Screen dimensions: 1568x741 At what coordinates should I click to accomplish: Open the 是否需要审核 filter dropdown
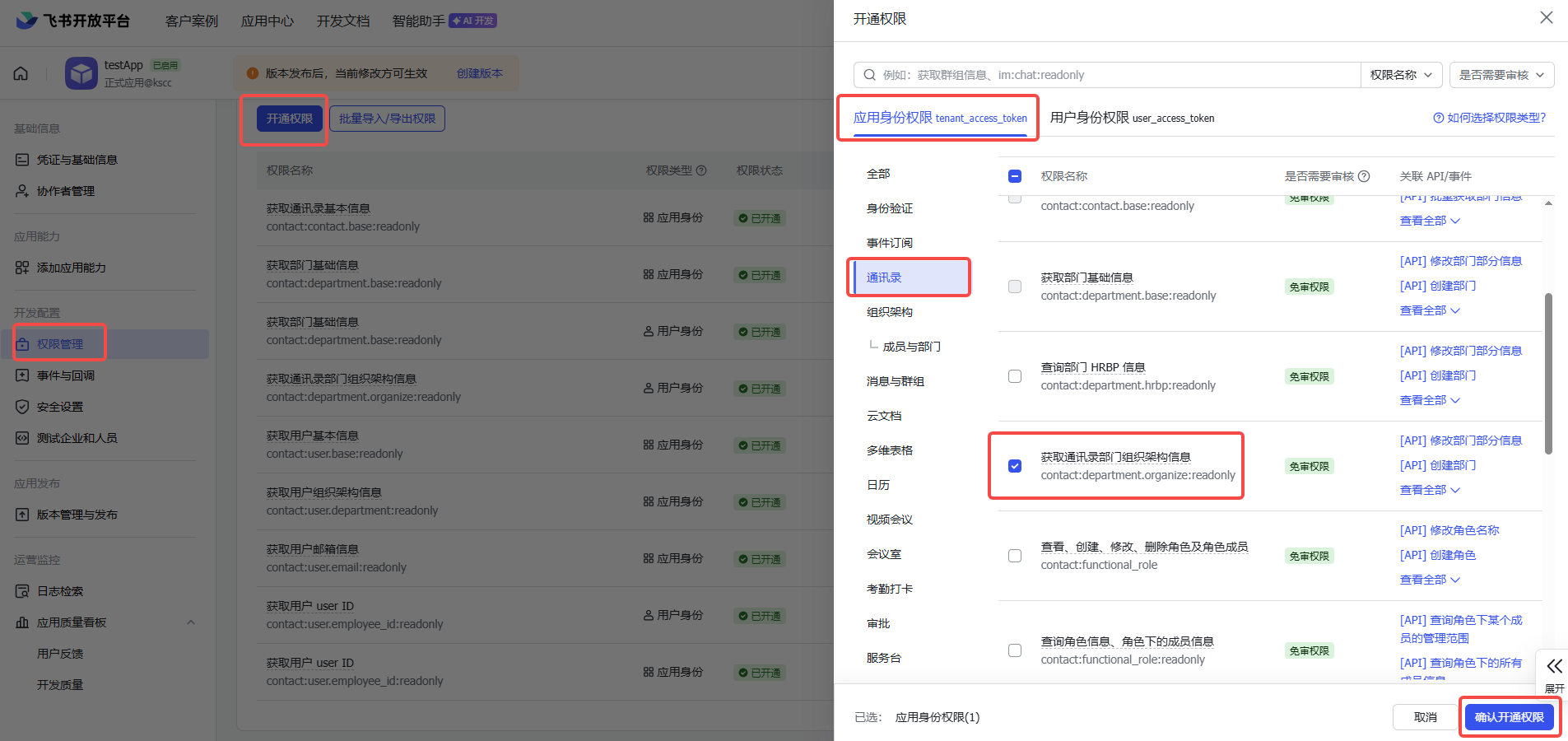1502,75
